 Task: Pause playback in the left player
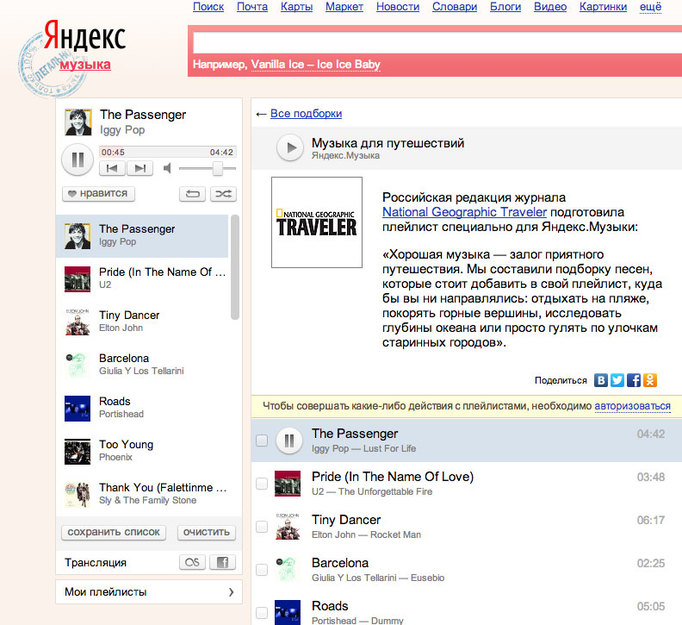point(77,160)
